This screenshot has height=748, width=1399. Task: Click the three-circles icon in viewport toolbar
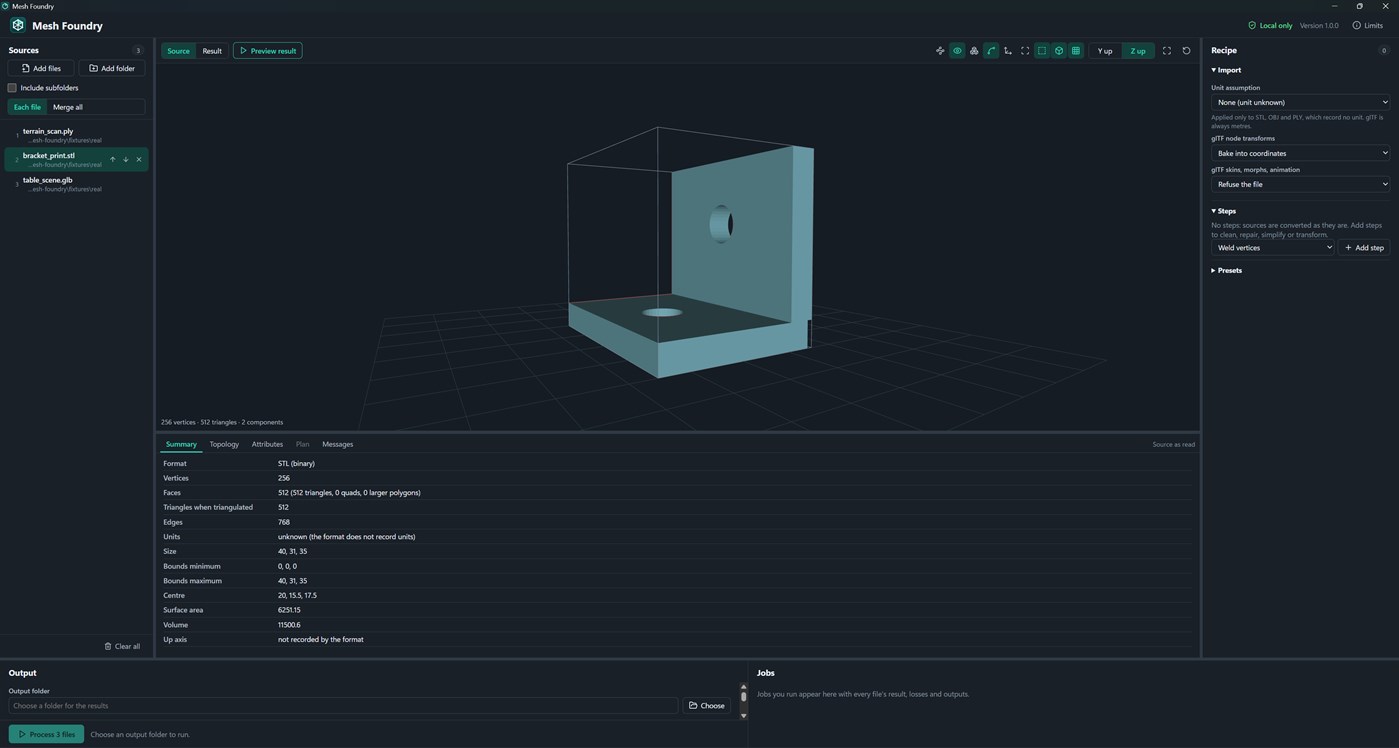(974, 51)
